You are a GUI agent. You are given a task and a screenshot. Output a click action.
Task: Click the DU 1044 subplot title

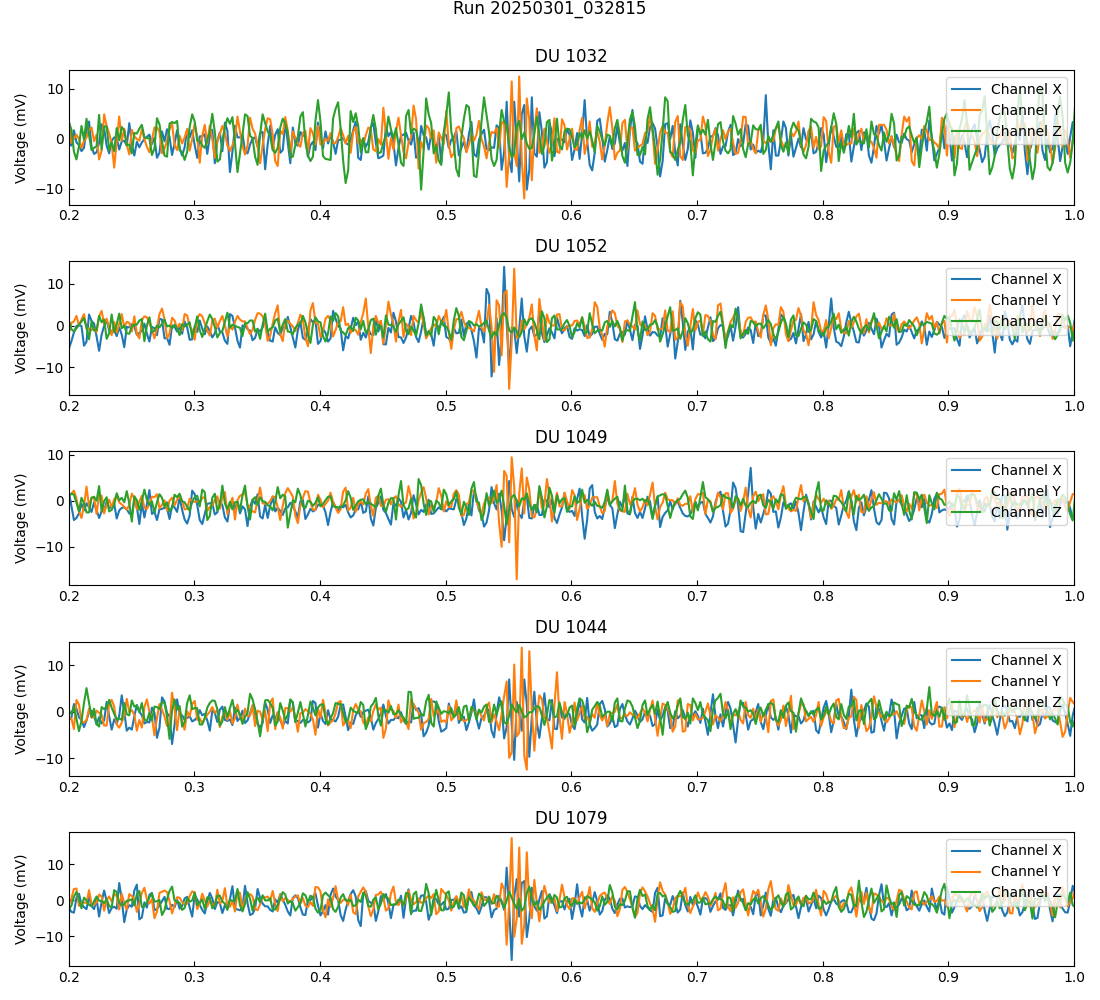[571, 627]
